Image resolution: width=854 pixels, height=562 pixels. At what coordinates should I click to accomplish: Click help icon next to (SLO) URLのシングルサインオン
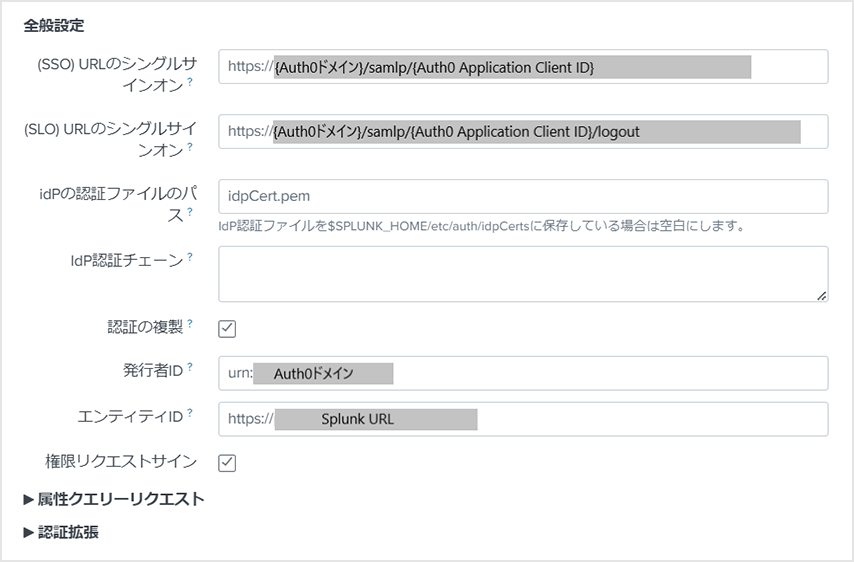(x=190, y=147)
